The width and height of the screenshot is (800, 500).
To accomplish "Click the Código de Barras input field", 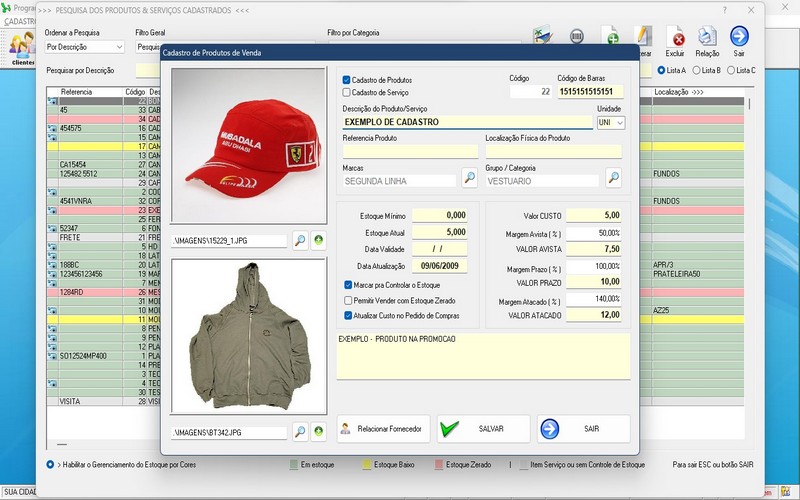I will coord(590,92).
